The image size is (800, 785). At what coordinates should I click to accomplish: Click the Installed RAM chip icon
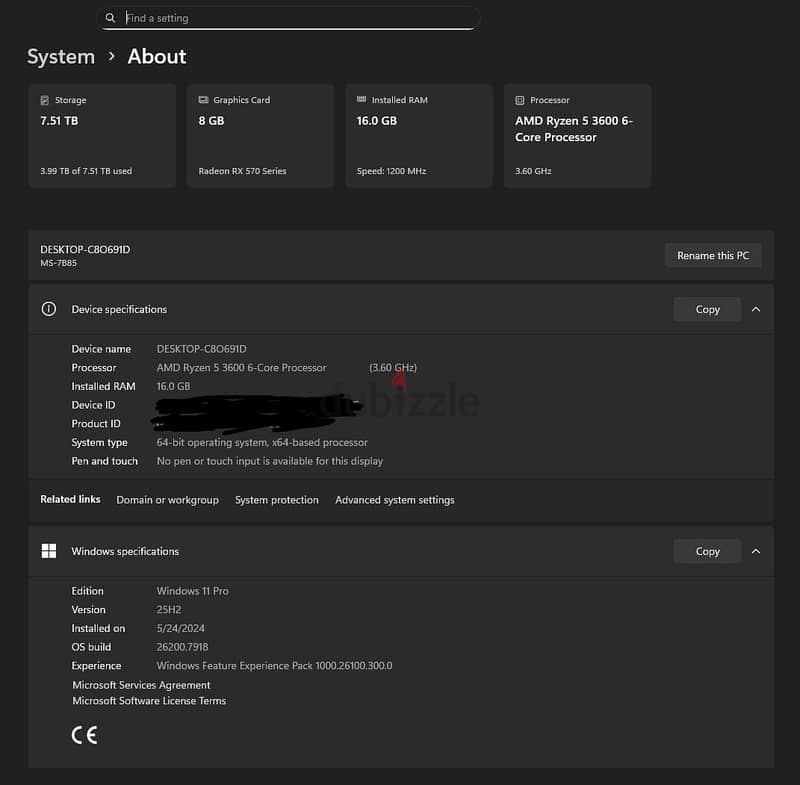361,99
